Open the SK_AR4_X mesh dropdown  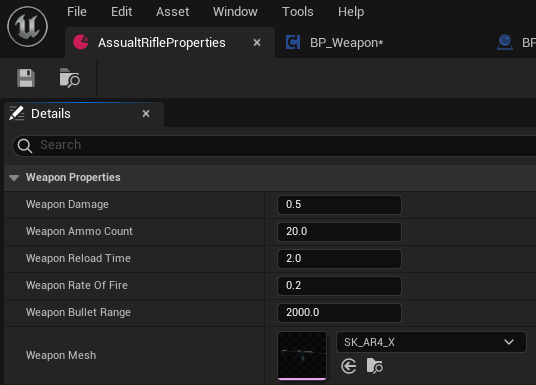(x=431, y=342)
